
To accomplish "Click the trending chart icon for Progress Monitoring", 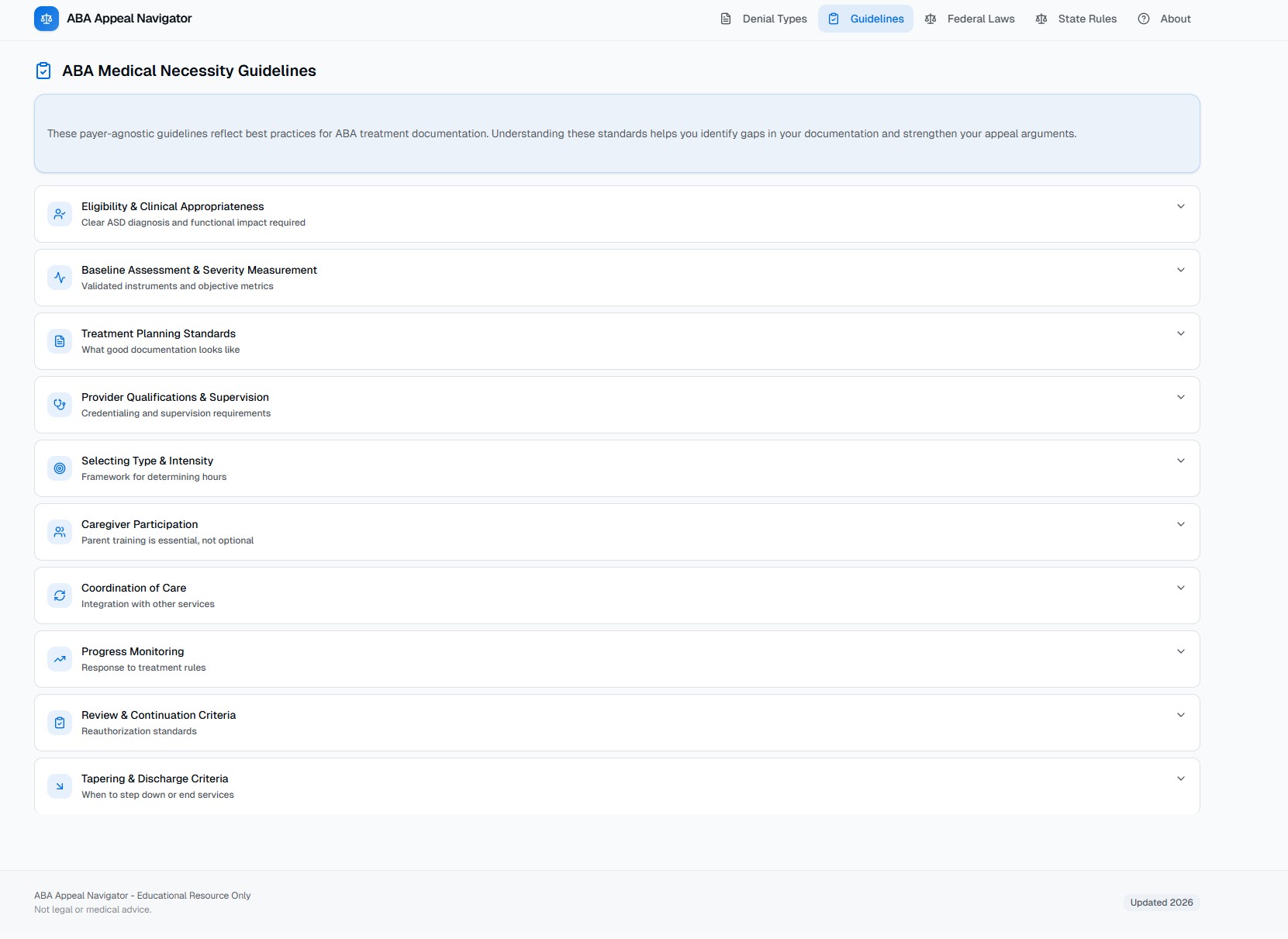I will [60, 659].
